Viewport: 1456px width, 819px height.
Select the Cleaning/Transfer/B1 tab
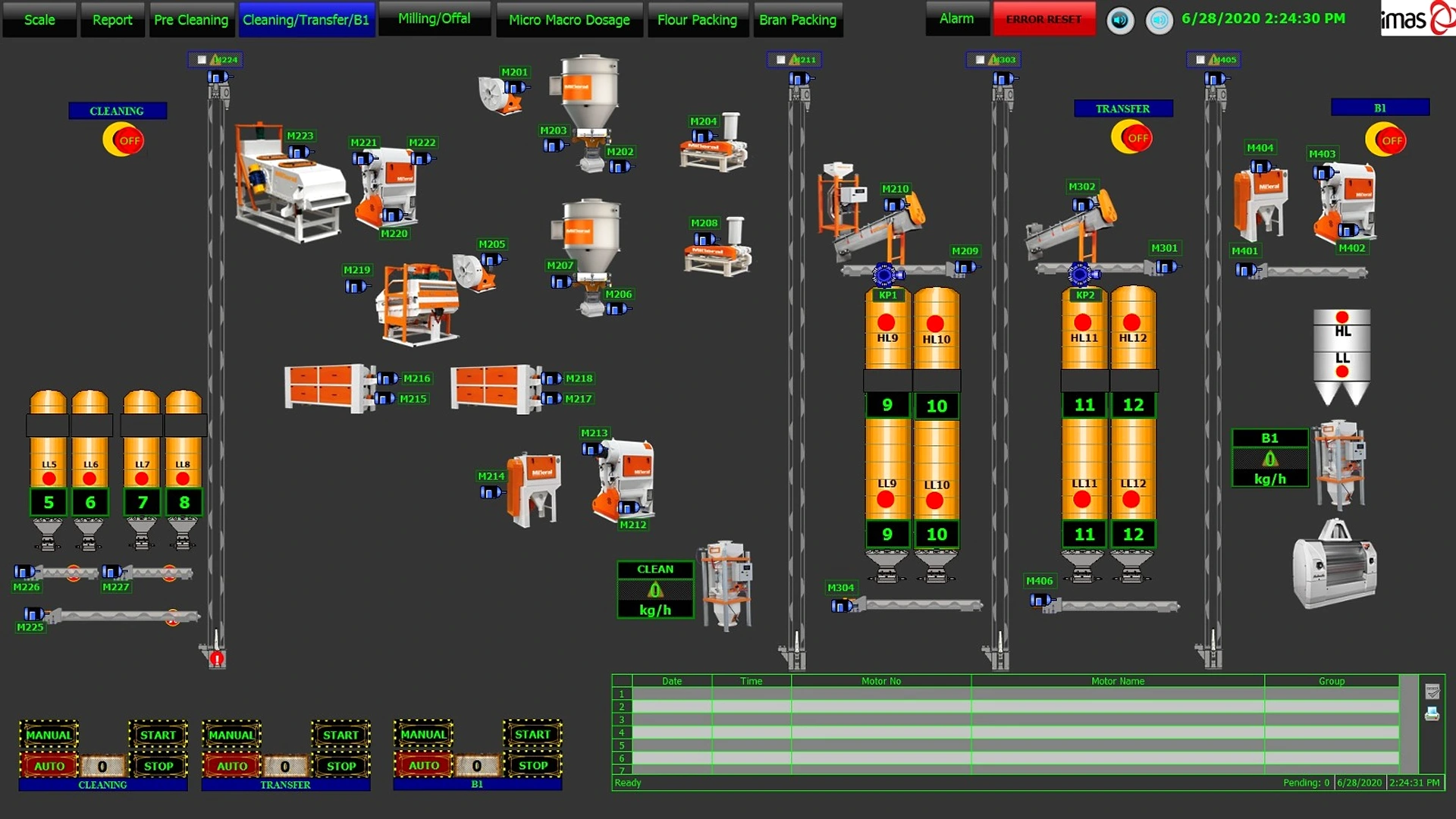pos(306,20)
